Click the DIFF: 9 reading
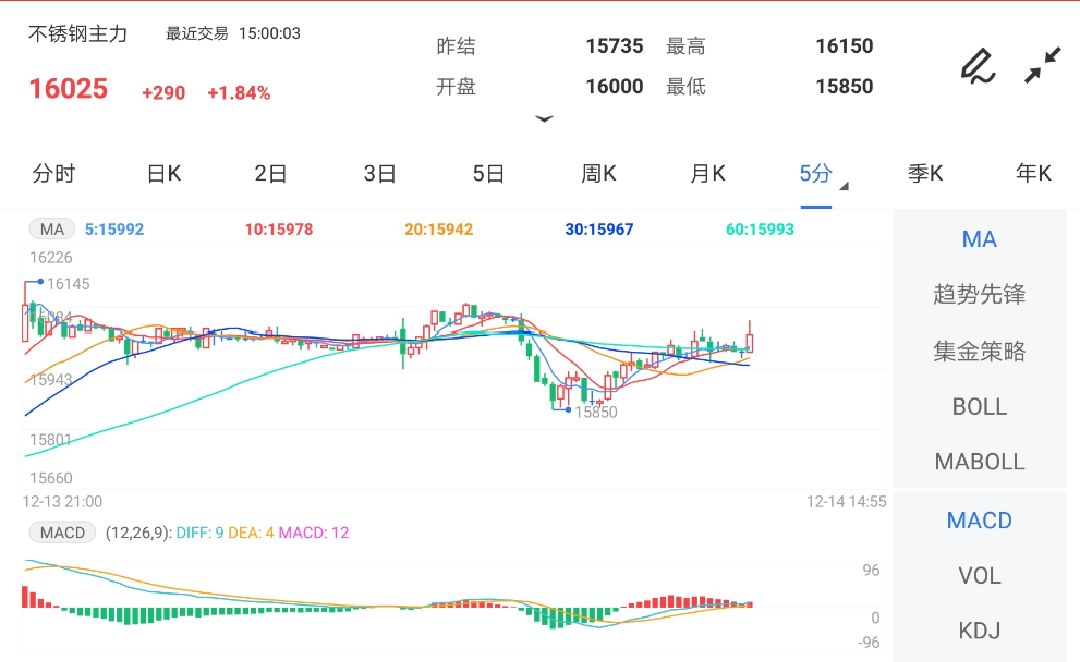The image size is (1080, 662). click(x=200, y=532)
